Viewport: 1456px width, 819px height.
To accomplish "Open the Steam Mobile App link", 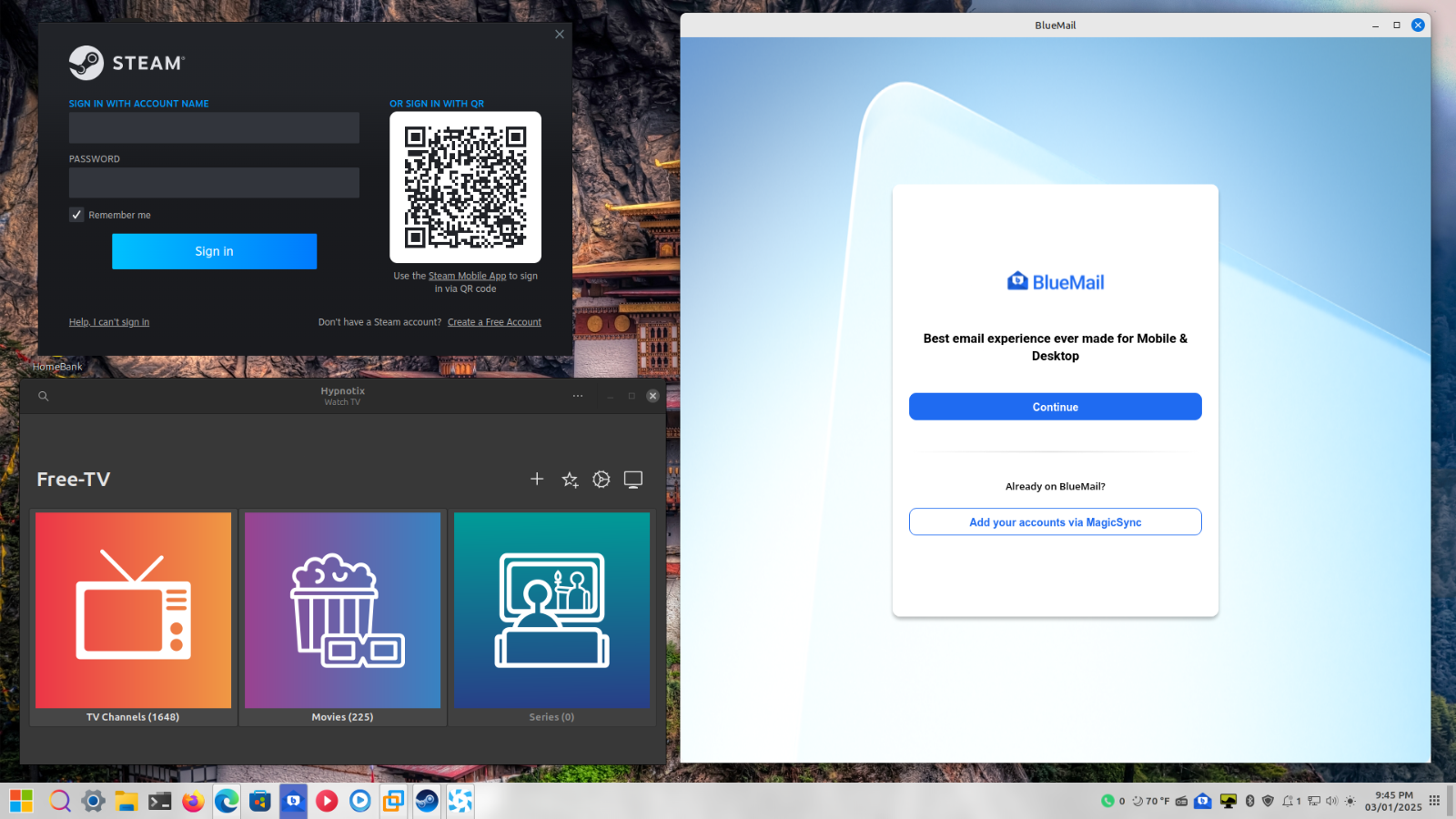I will 467,276.
